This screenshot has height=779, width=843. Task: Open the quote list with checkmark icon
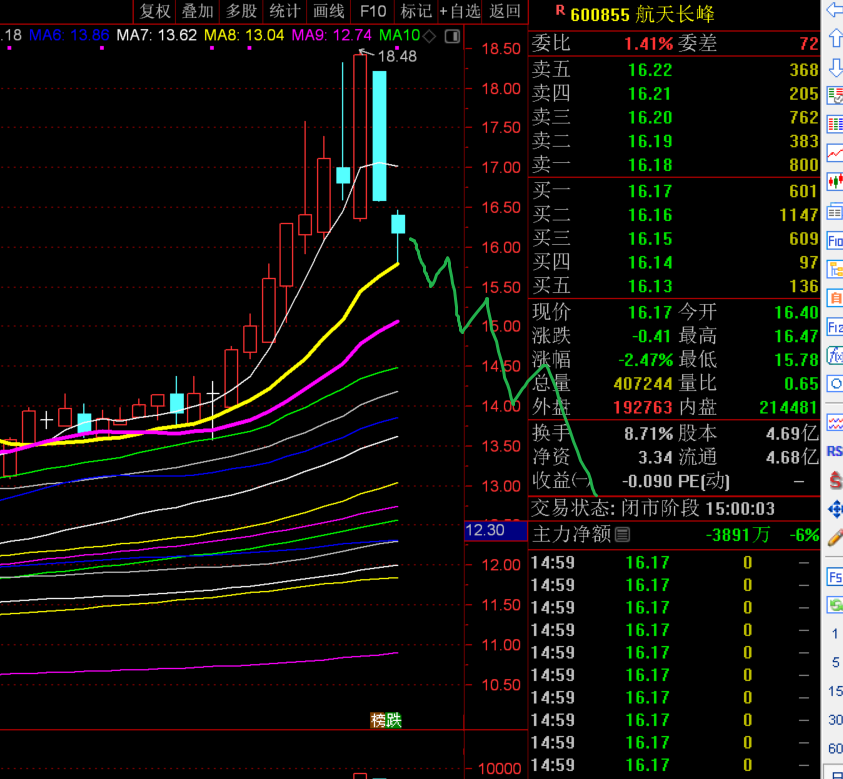coord(835,96)
